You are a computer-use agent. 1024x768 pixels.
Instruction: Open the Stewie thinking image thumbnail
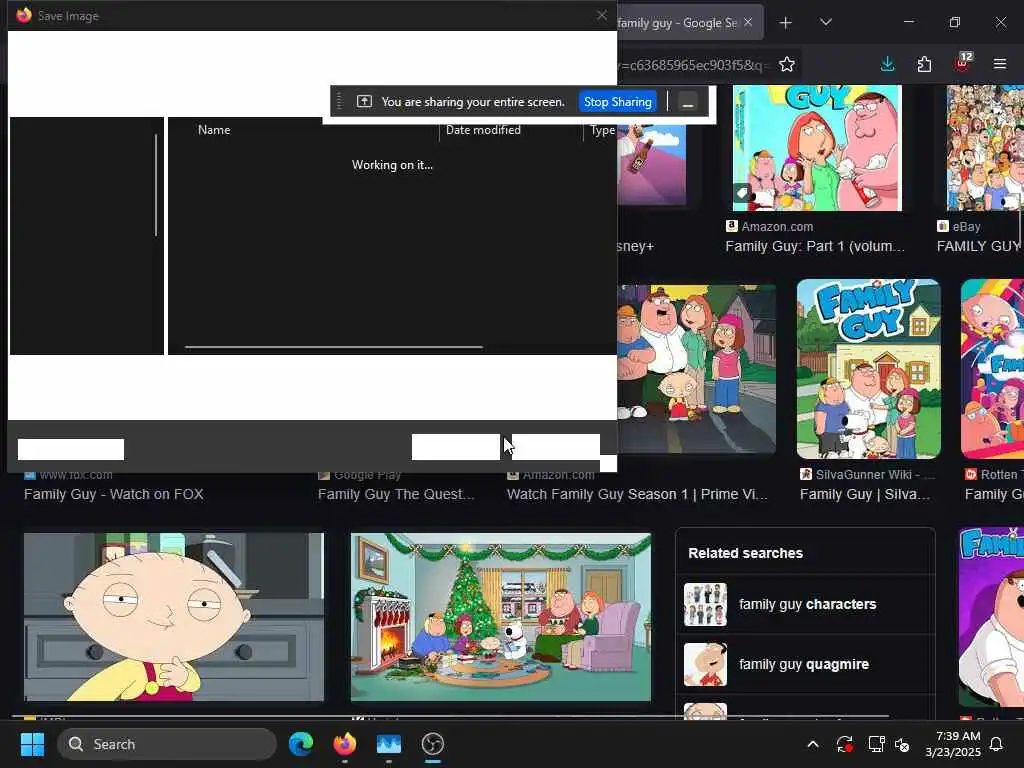(x=174, y=617)
